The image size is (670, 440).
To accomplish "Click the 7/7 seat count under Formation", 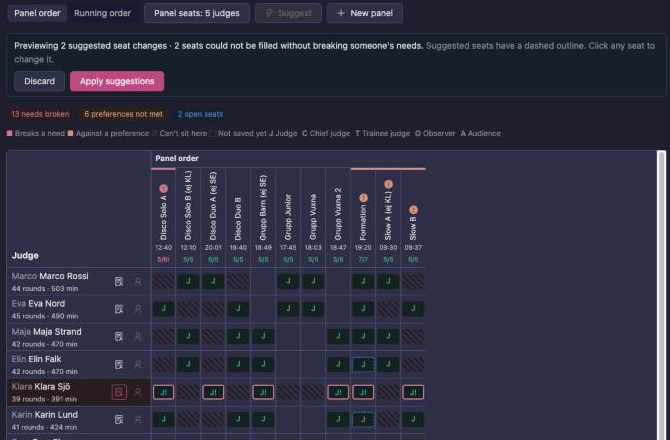I will pyautogui.click(x=363, y=260).
